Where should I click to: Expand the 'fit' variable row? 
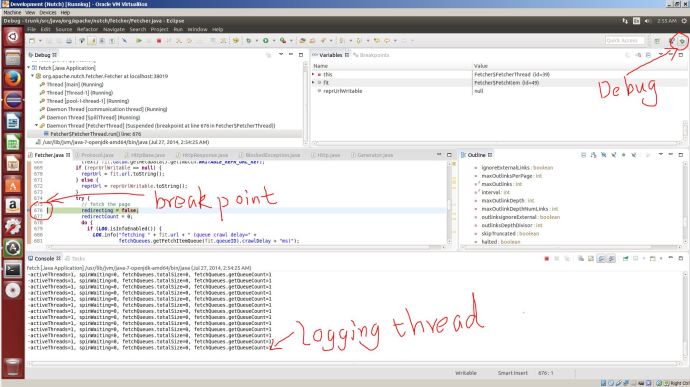click(x=313, y=82)
